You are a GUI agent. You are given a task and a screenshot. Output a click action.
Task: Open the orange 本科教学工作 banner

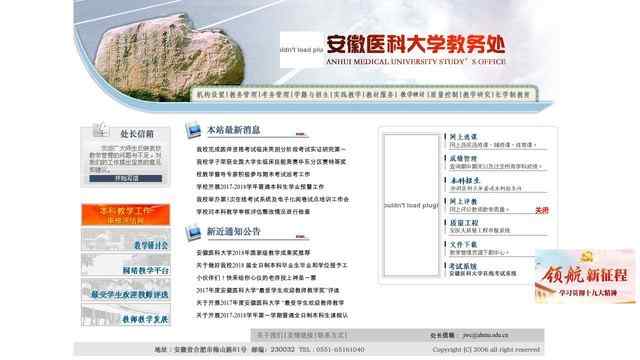[x=126, y=215]
